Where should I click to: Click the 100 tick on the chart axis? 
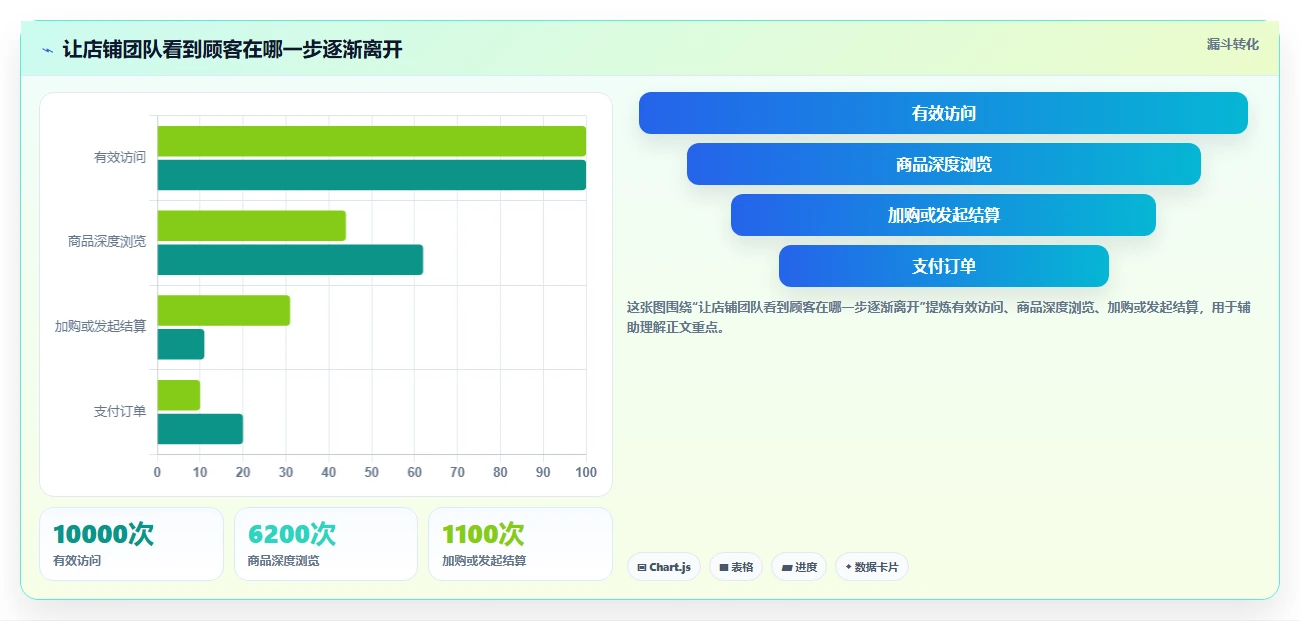point(586,472)
